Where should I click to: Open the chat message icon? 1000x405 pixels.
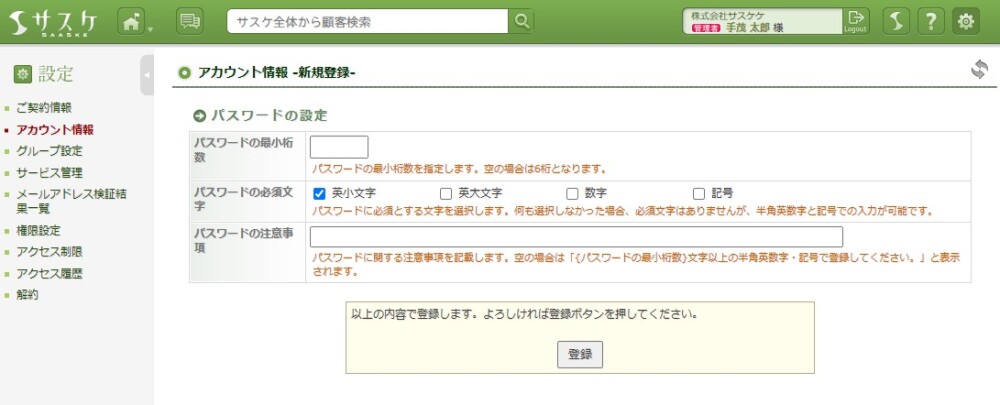coord(189,21)
